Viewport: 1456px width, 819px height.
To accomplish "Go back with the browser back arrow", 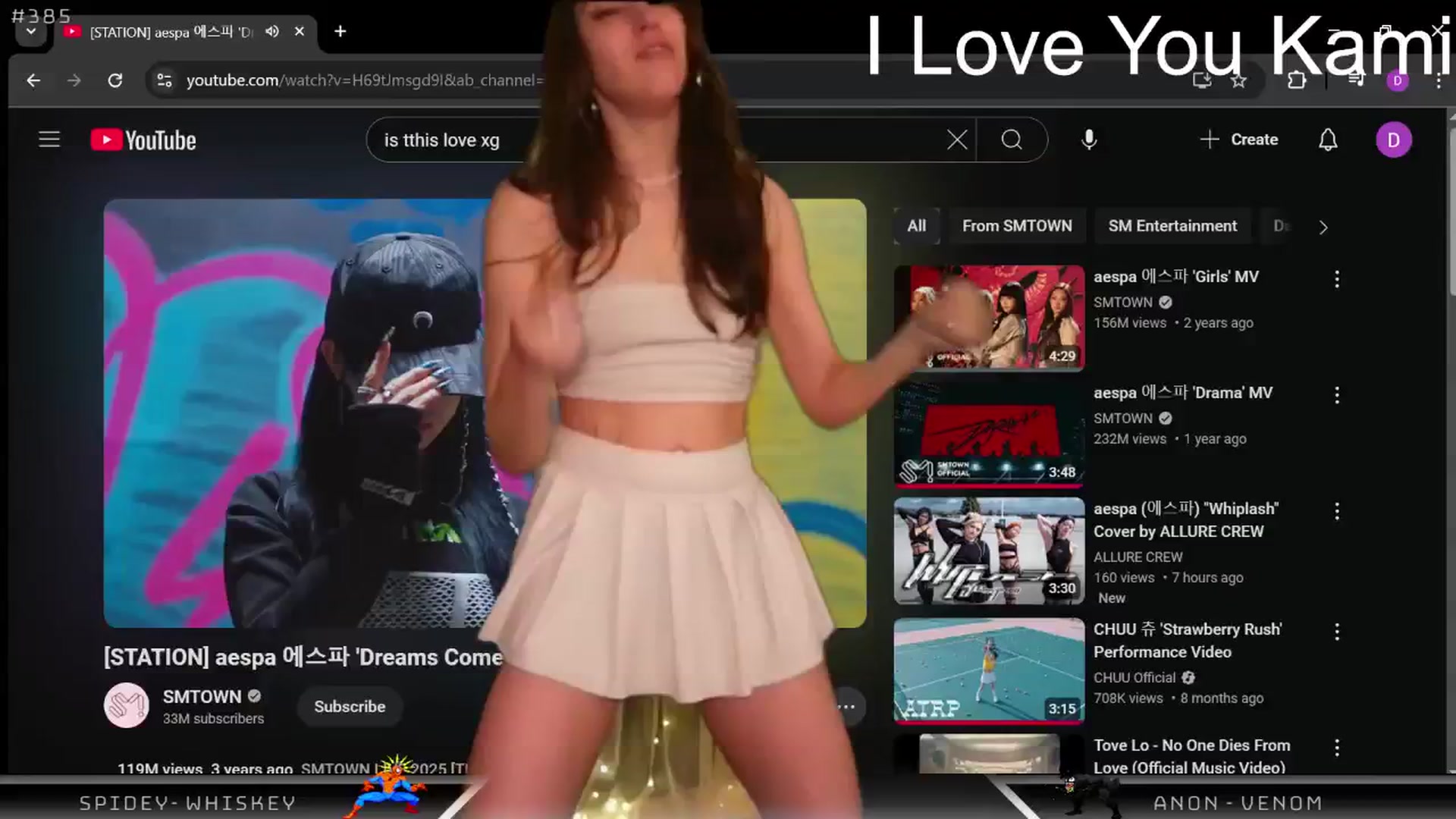I will coord(33,80).
